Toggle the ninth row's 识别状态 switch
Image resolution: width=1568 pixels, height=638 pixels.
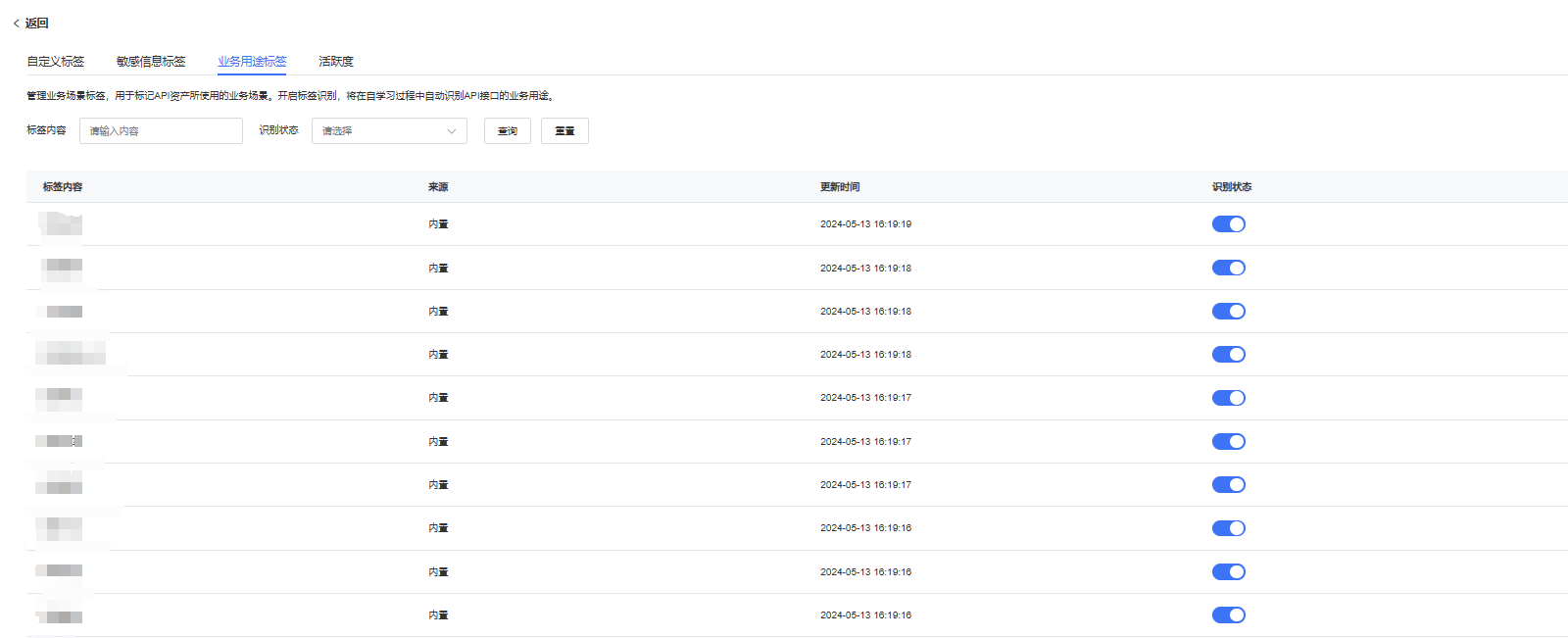click(1228, 571)
